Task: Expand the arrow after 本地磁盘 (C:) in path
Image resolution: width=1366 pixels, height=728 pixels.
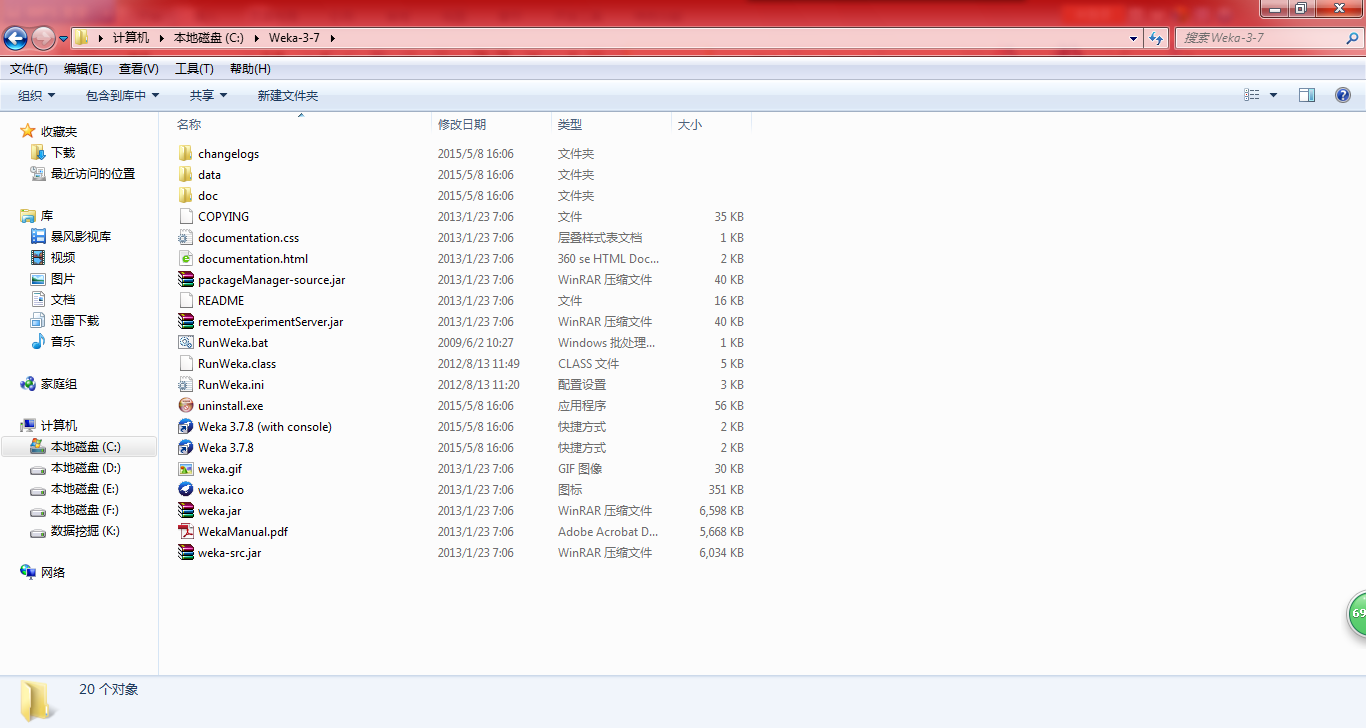Action: pos(255,38)
